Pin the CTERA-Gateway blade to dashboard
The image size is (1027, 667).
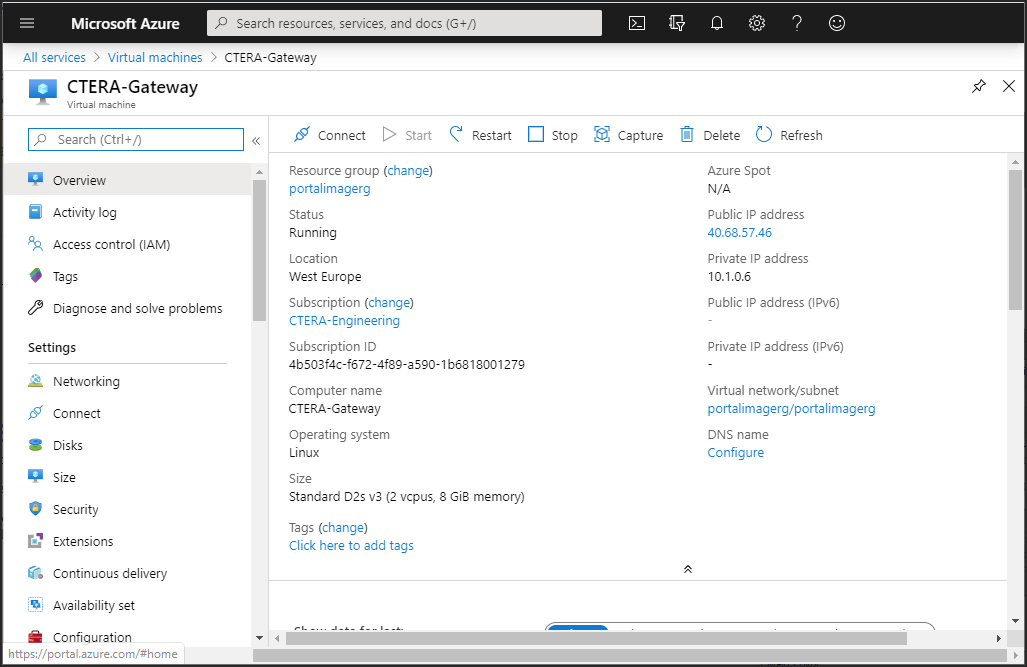pyautogui.click(x=979, y=86)
